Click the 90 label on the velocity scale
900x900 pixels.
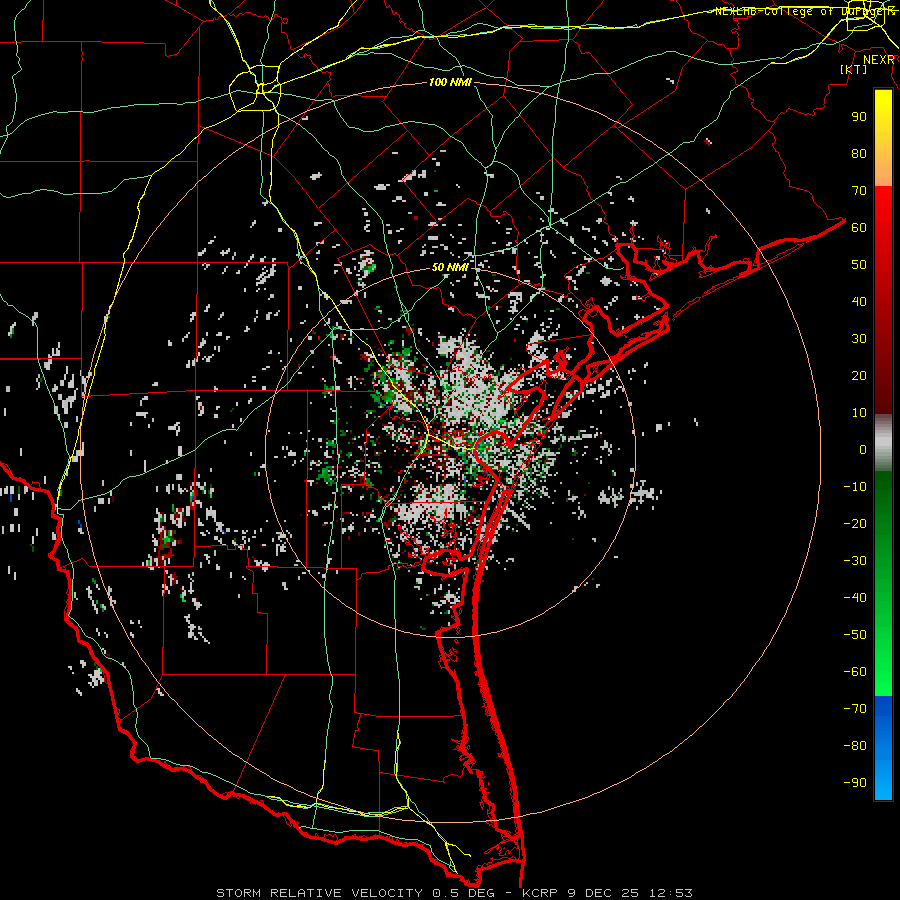click(x=859, y=117)
